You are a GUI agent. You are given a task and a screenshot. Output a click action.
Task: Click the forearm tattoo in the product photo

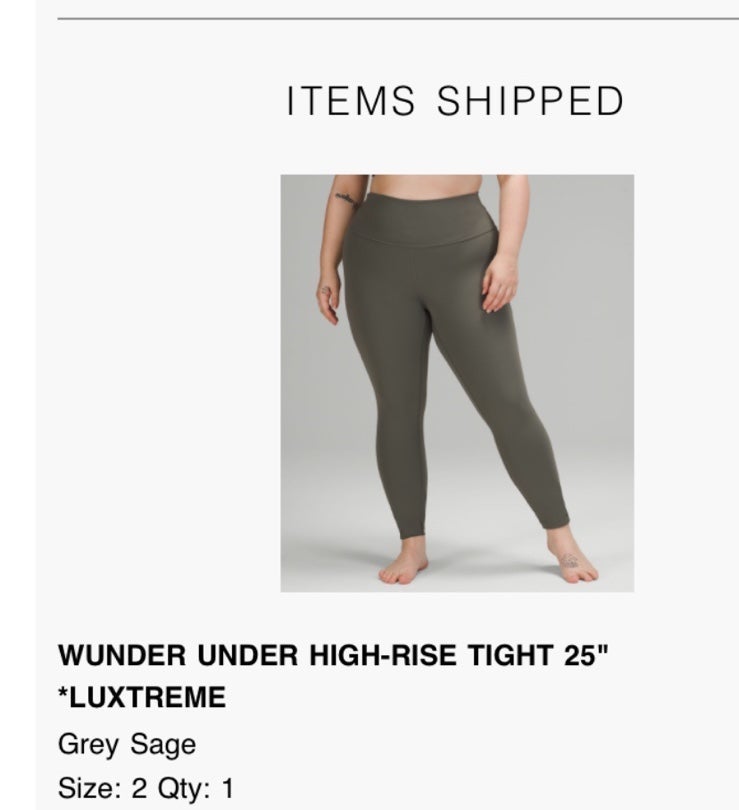tap(345, 198)
